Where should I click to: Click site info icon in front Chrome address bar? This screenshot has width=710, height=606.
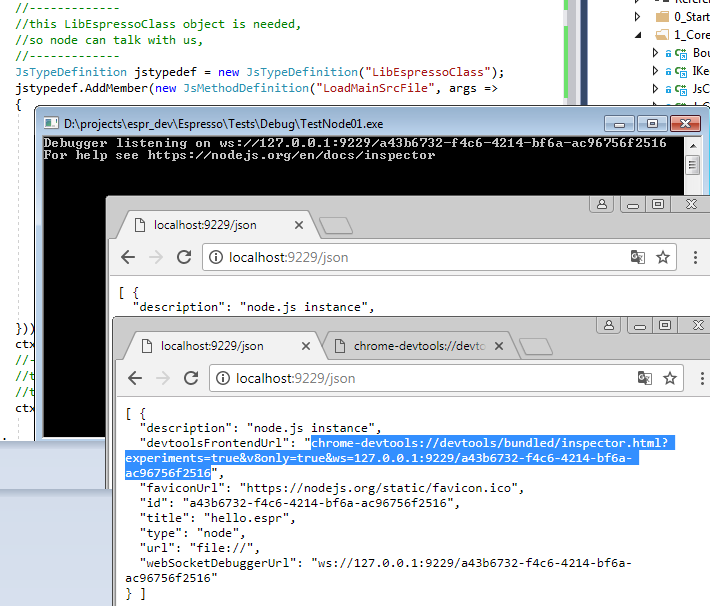pyautogui.click(x=222, y=378)
